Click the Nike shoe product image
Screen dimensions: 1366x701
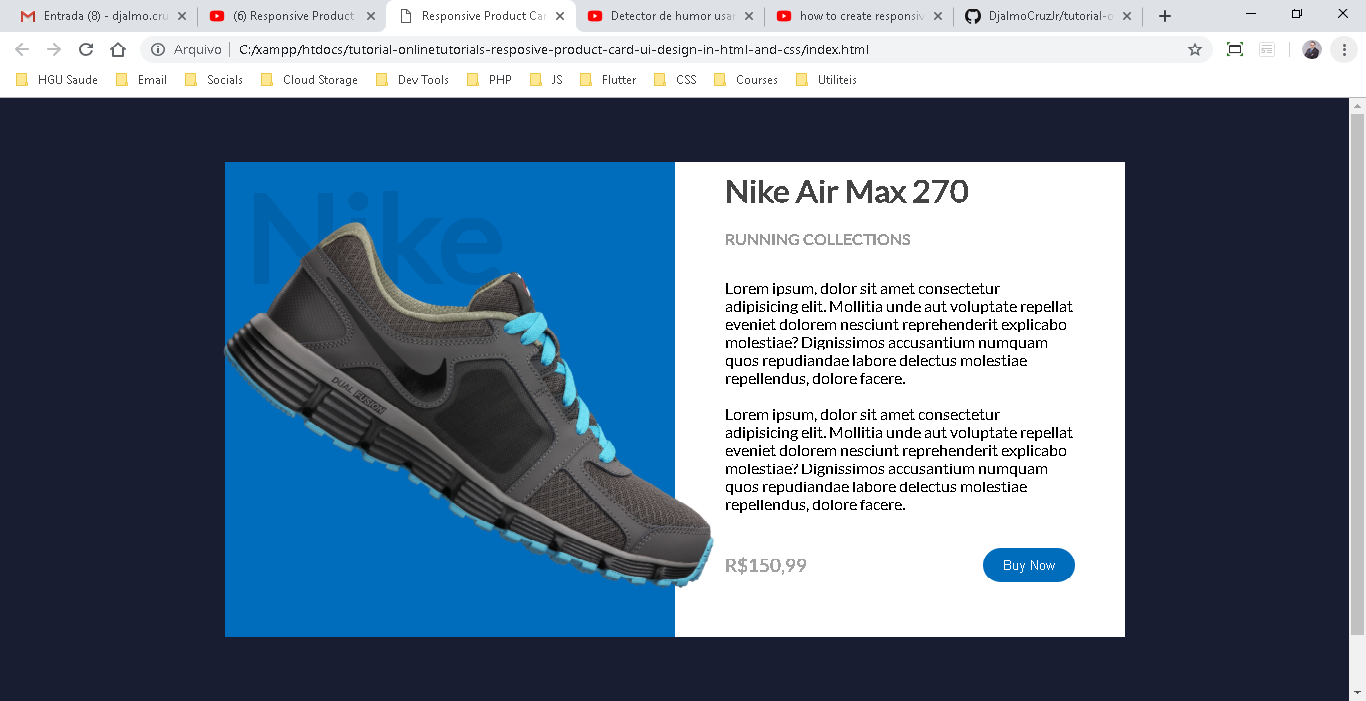(468, 404)
